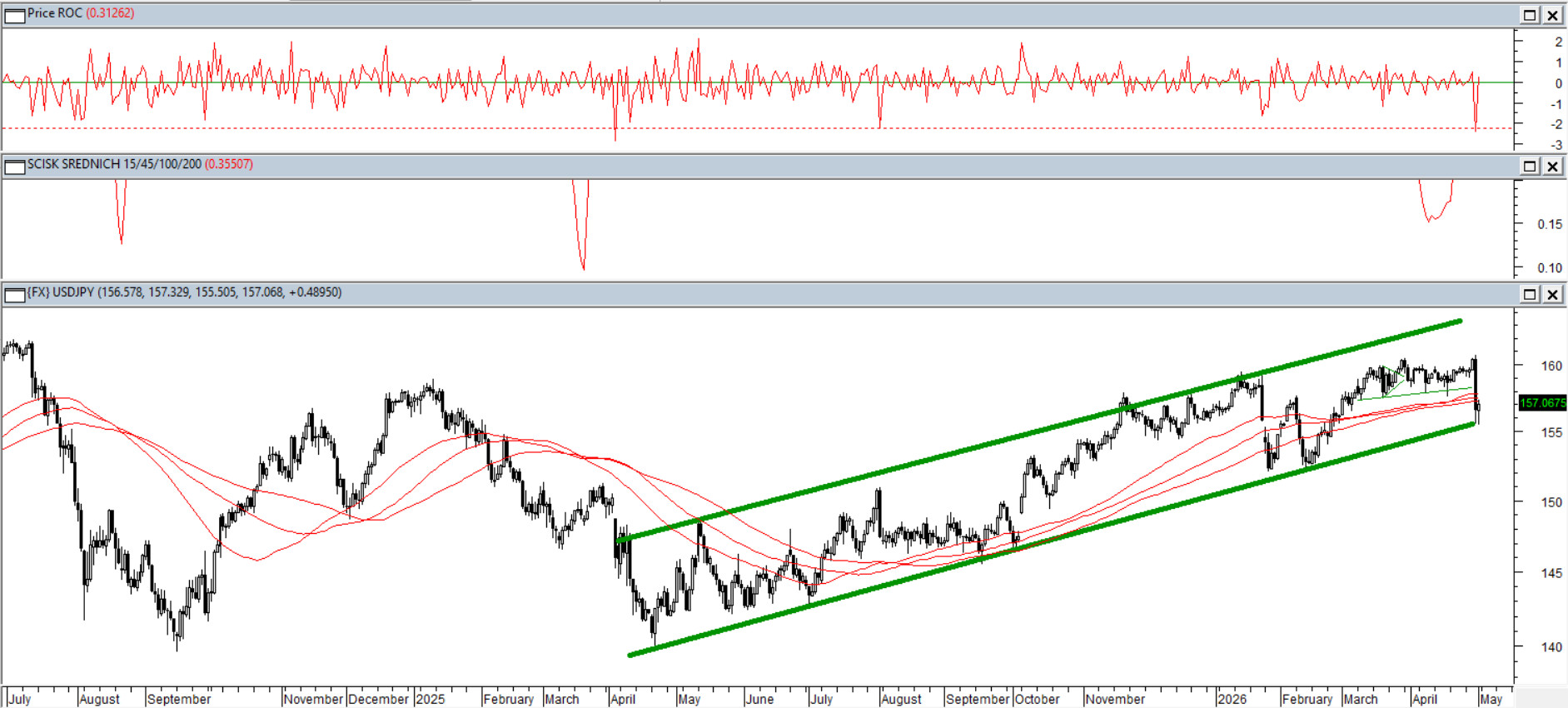Select the SCISK SREDNICH 15/45/100/200 title
The width and height of the screenshot is (1568, 708).
pyautogui.click(x=114, y=164)
